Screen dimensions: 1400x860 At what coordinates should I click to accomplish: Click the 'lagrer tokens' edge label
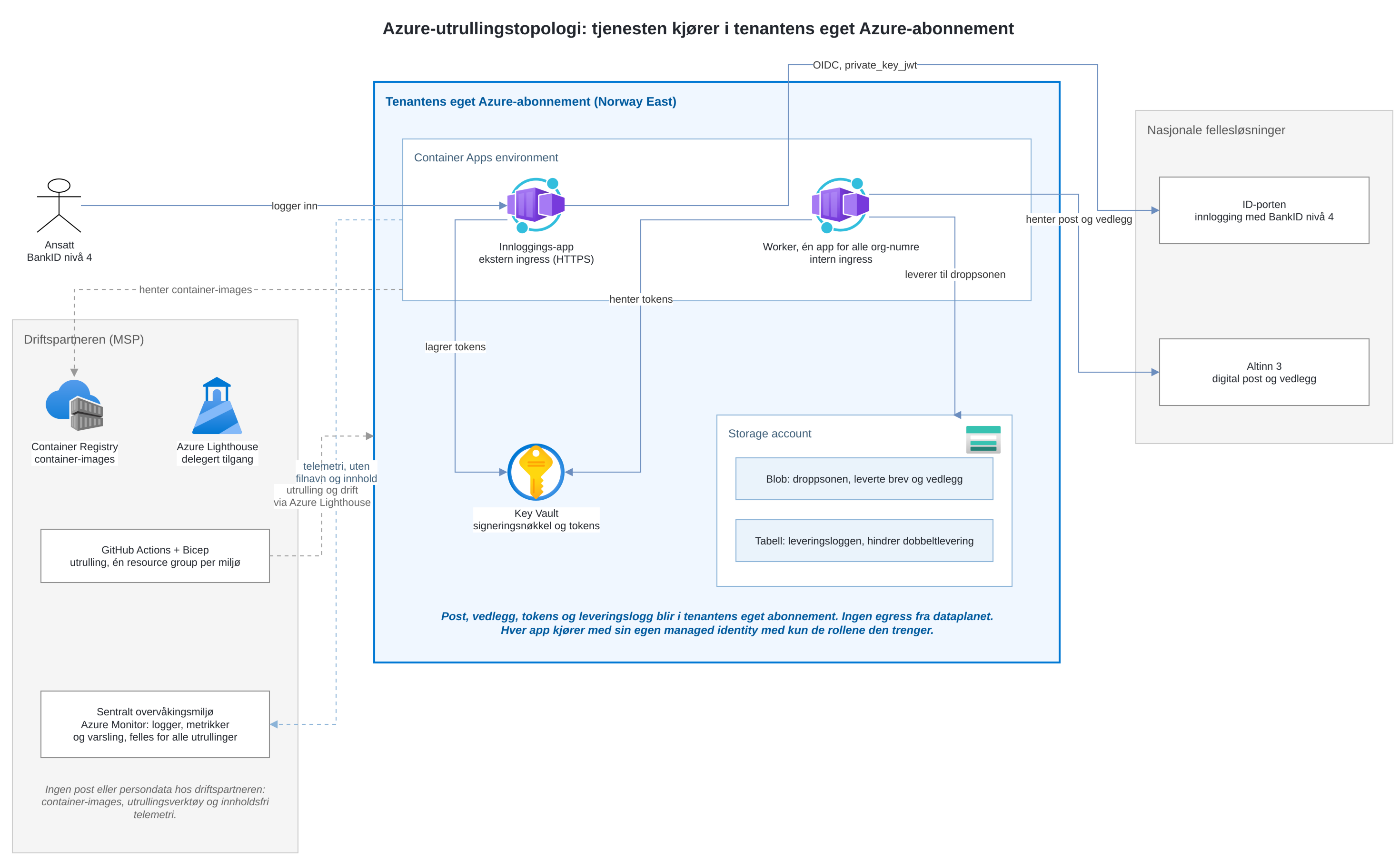point(455,347)
